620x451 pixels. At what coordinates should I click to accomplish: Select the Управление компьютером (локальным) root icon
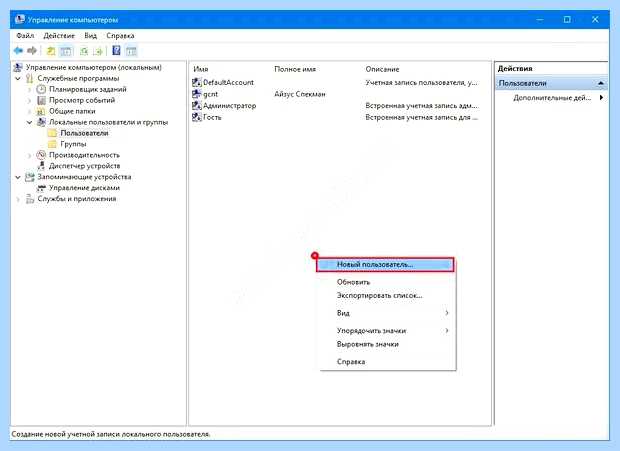coord(18,68)
